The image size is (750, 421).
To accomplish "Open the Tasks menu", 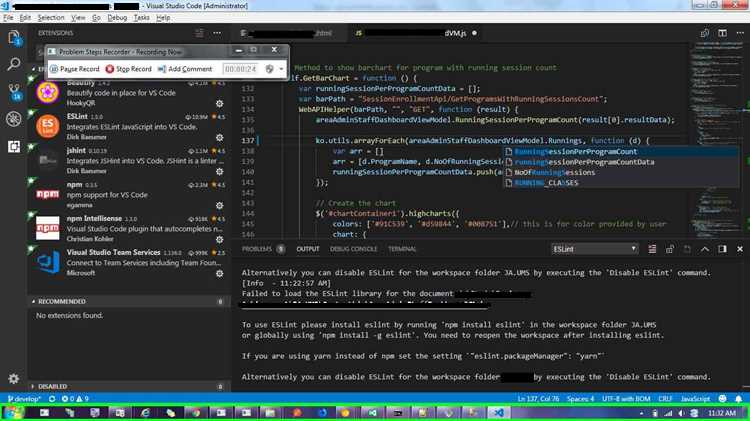I will (x=141, y=18).
